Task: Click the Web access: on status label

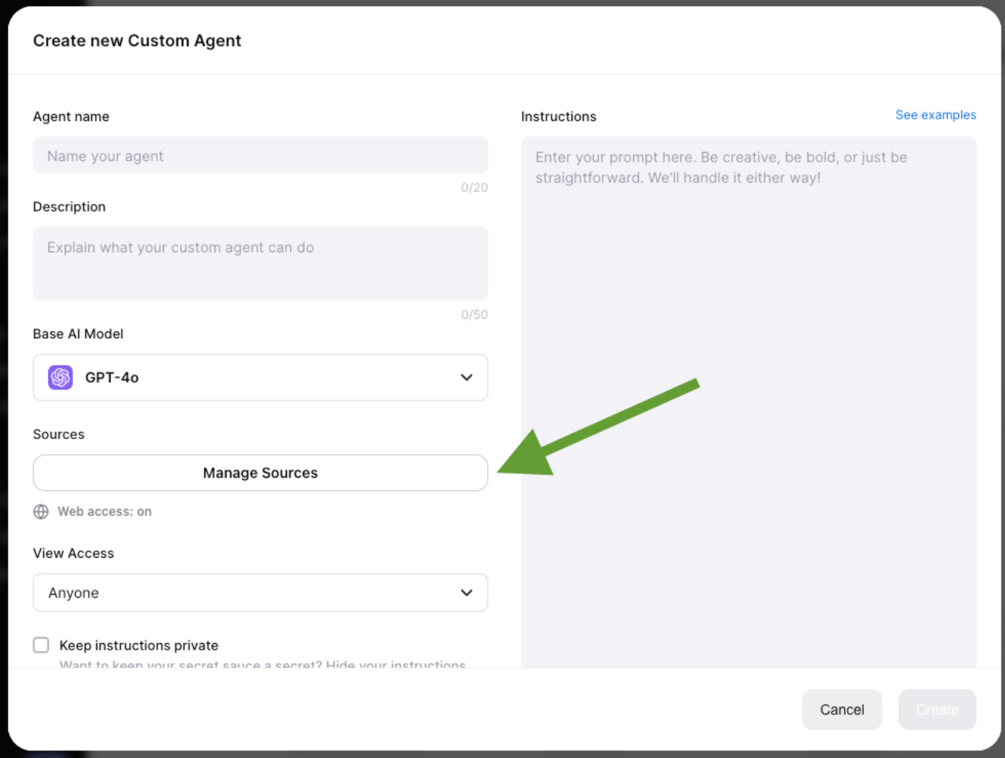Action: coord(103,511)
